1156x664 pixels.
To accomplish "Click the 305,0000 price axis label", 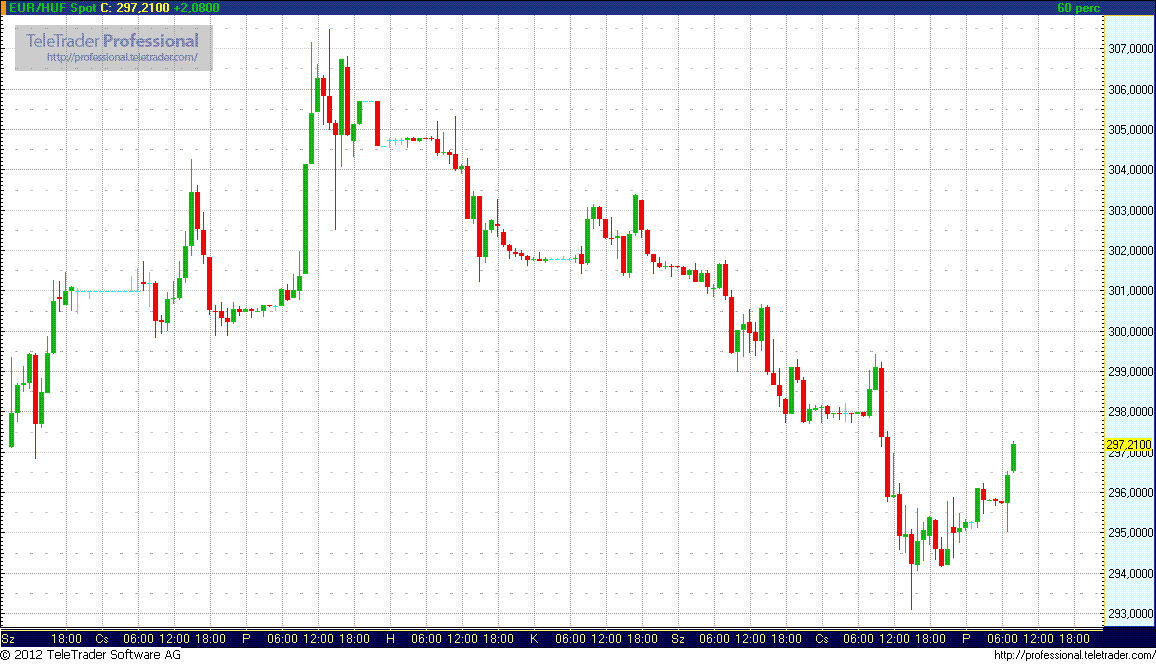I will (1131, 130).
